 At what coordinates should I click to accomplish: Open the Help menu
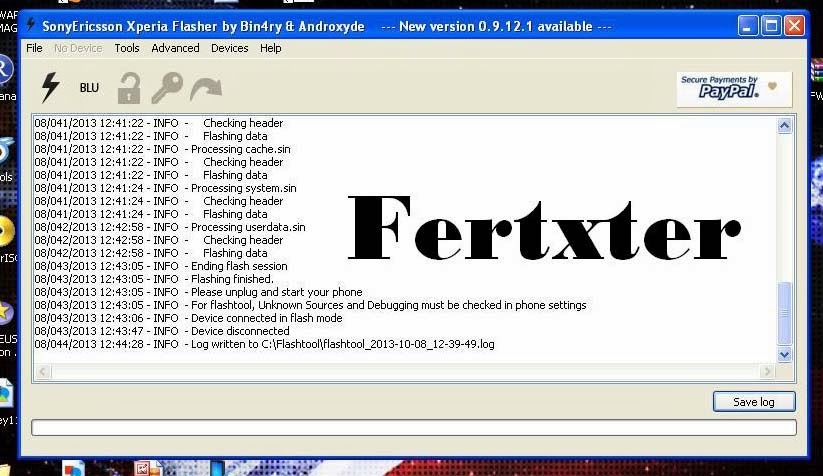271,48
